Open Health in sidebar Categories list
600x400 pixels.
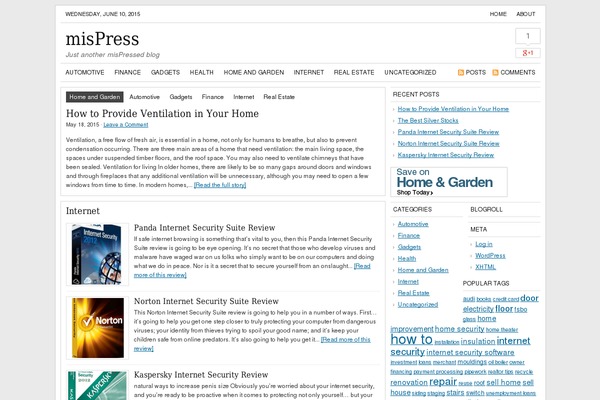[407, 258]
